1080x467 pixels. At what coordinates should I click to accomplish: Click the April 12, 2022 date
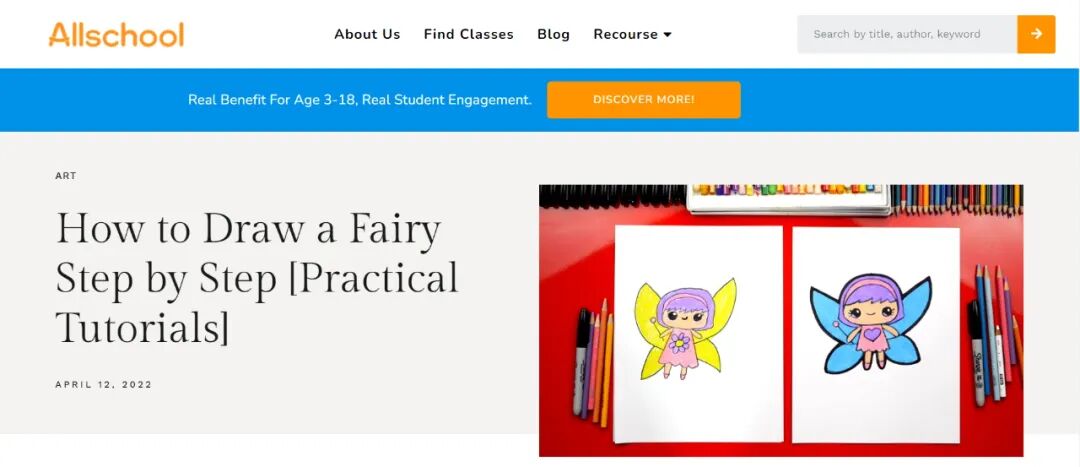point(104,385)
